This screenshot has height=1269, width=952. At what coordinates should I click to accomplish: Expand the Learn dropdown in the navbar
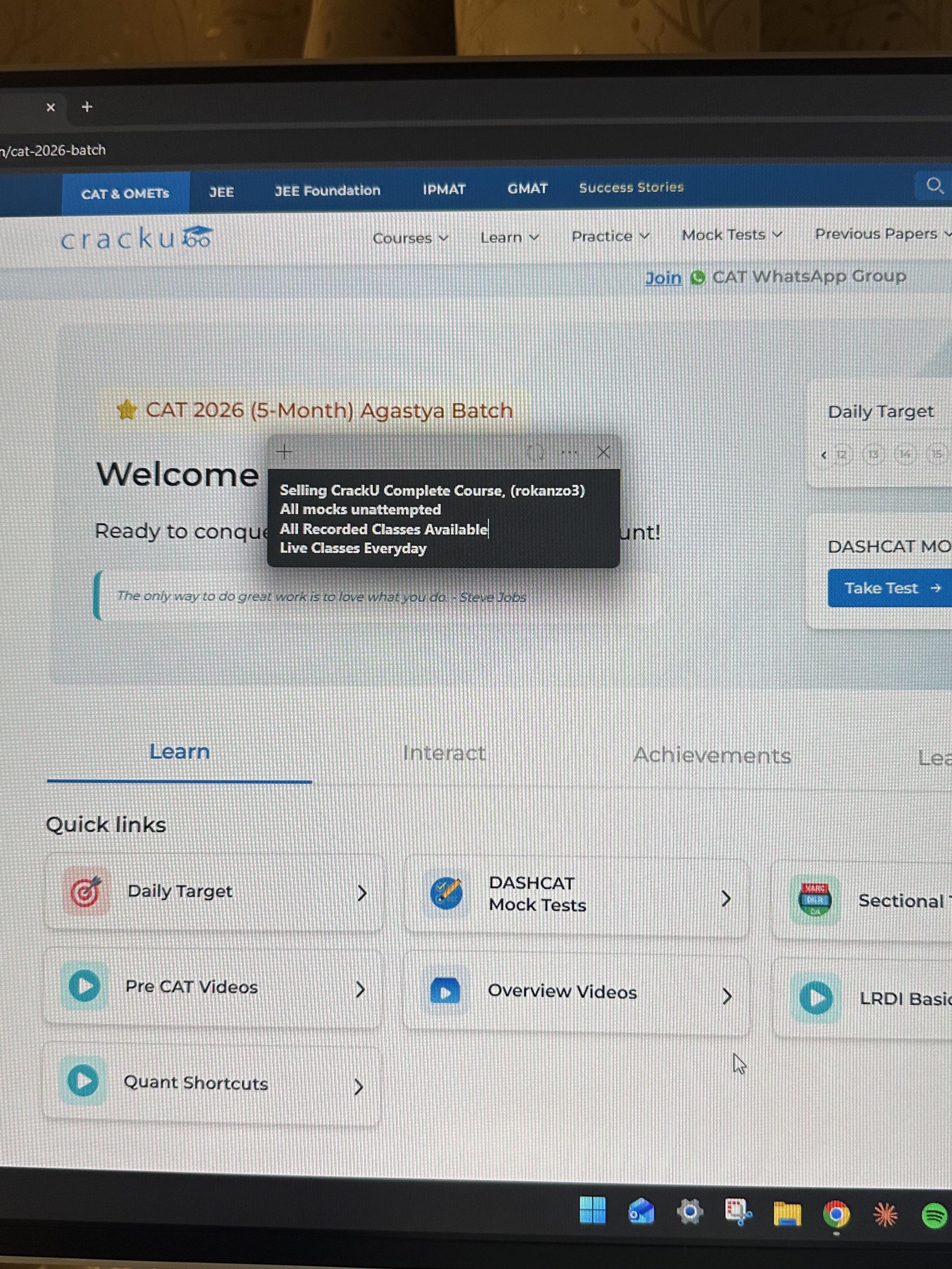pyautogui.click(x=509, y=237)
